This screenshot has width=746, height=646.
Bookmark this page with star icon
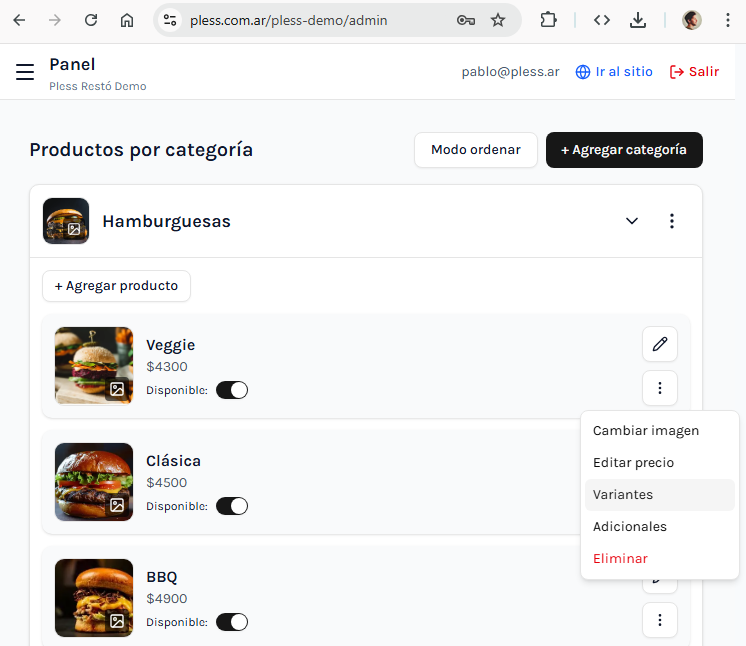tap(498, 20)
